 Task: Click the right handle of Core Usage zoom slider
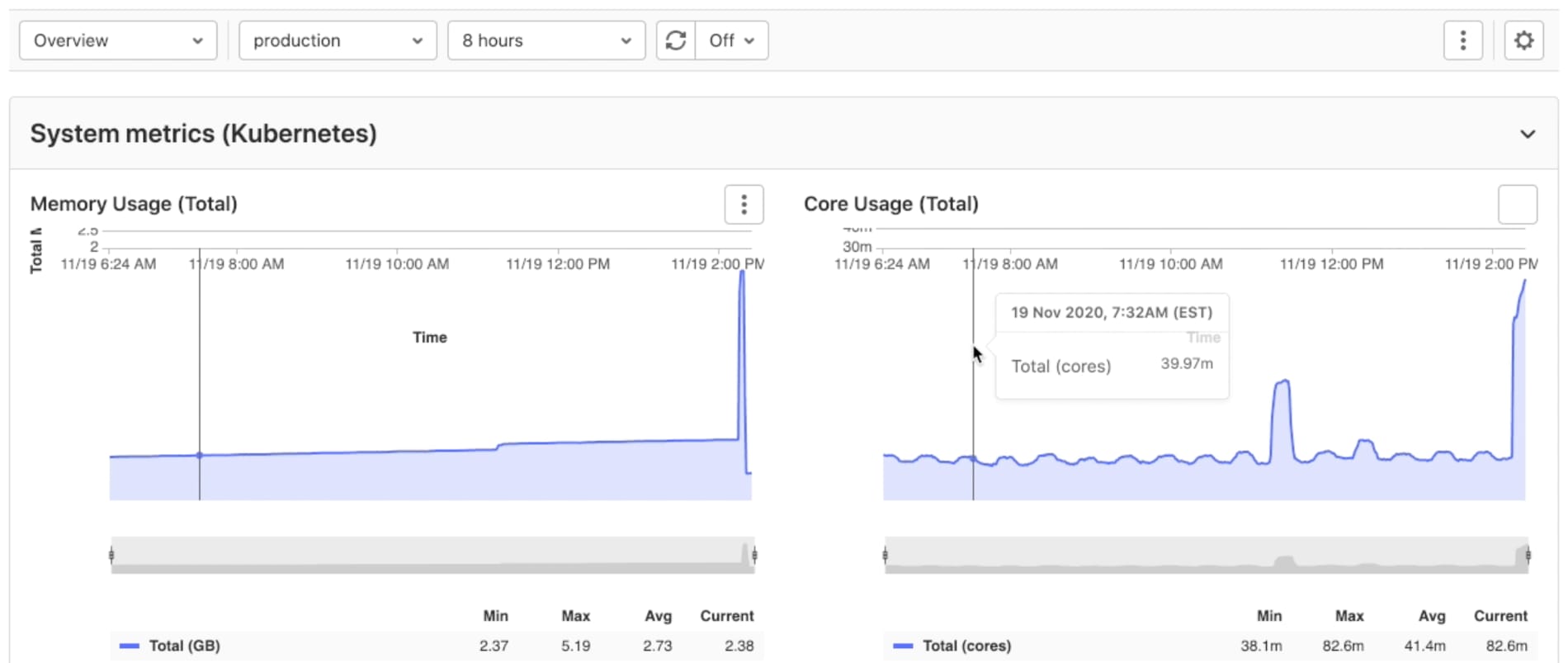tap(1528, 555)
